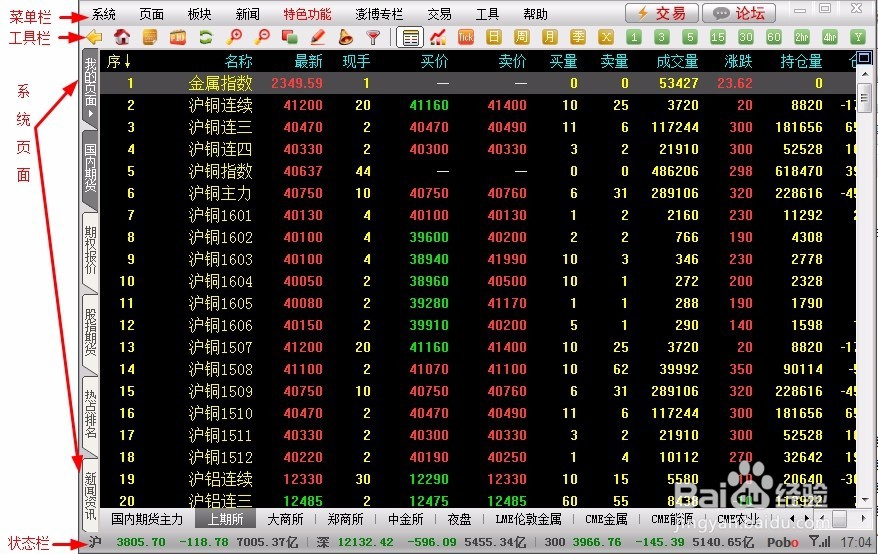Click the 成交量 column header
The width and height of the screenshot is (878, 554).
tap(677, 61)
